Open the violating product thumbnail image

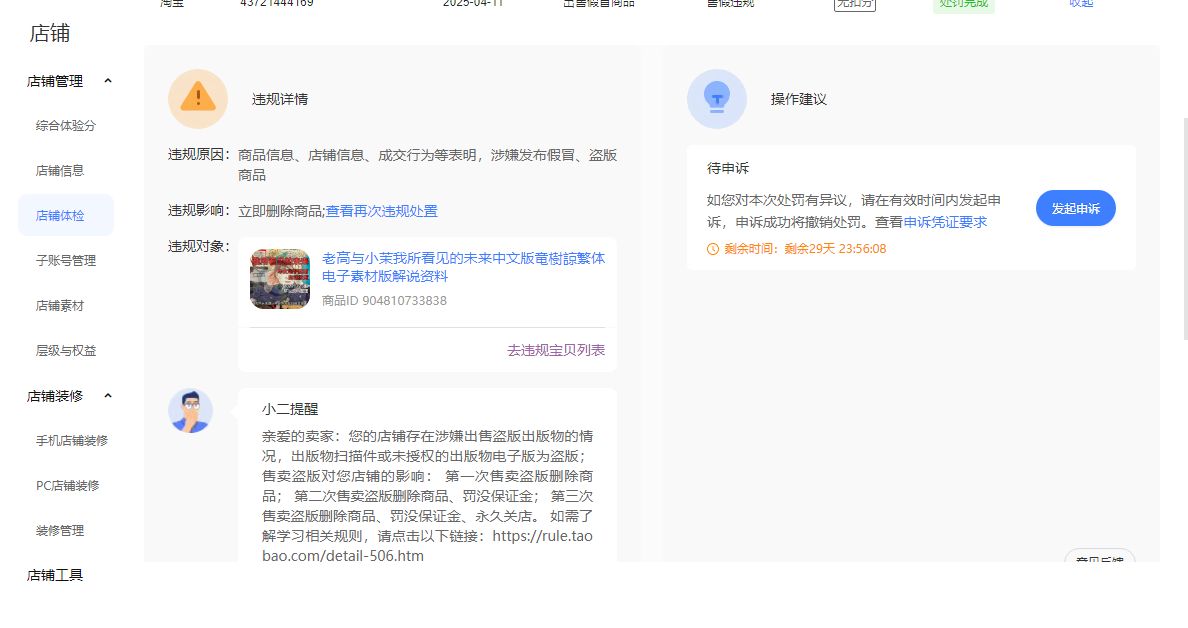click(x=280, y=279)
